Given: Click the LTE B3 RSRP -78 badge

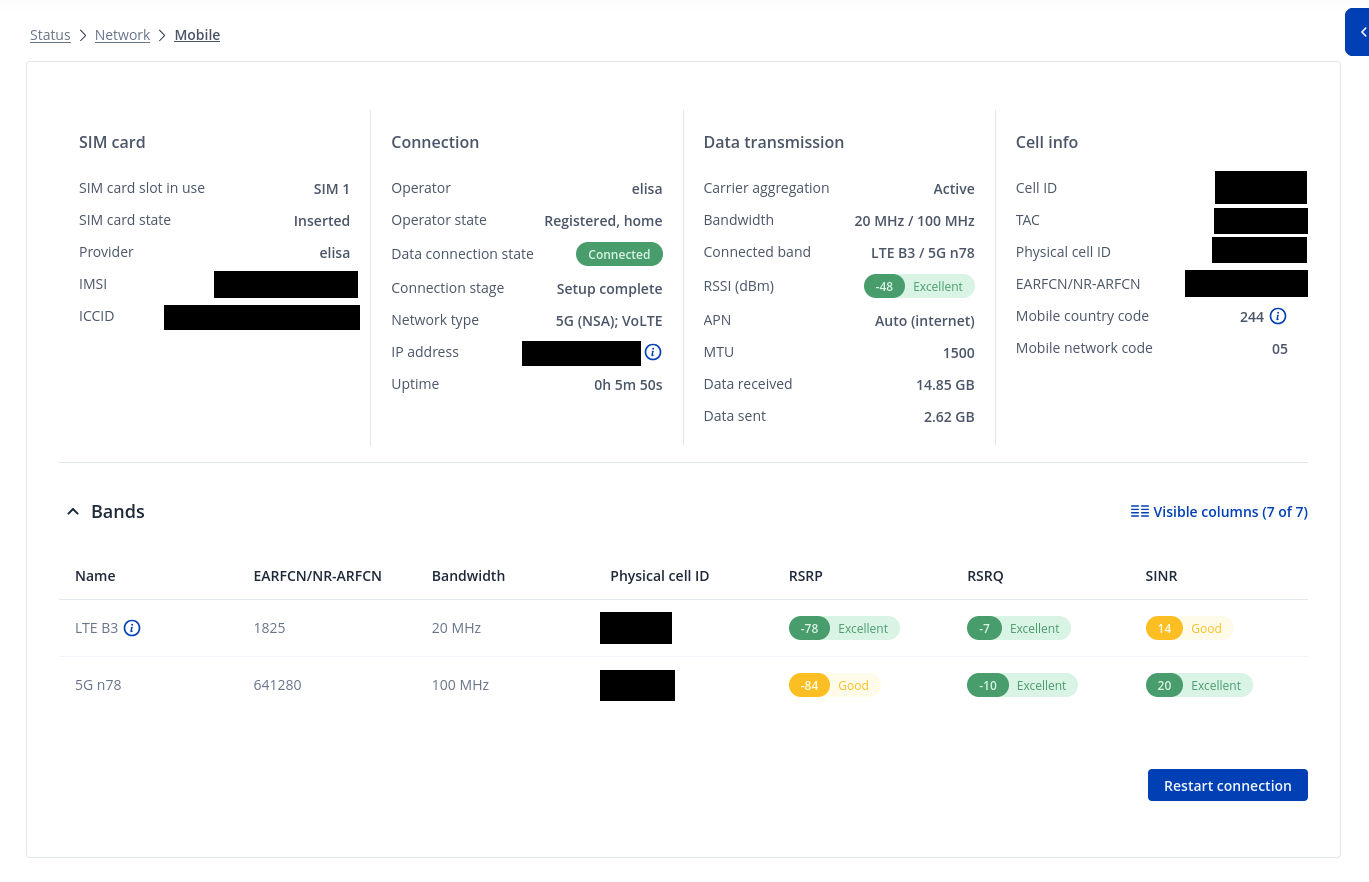Looking at the screenshot, I should [x=844, y=628].
